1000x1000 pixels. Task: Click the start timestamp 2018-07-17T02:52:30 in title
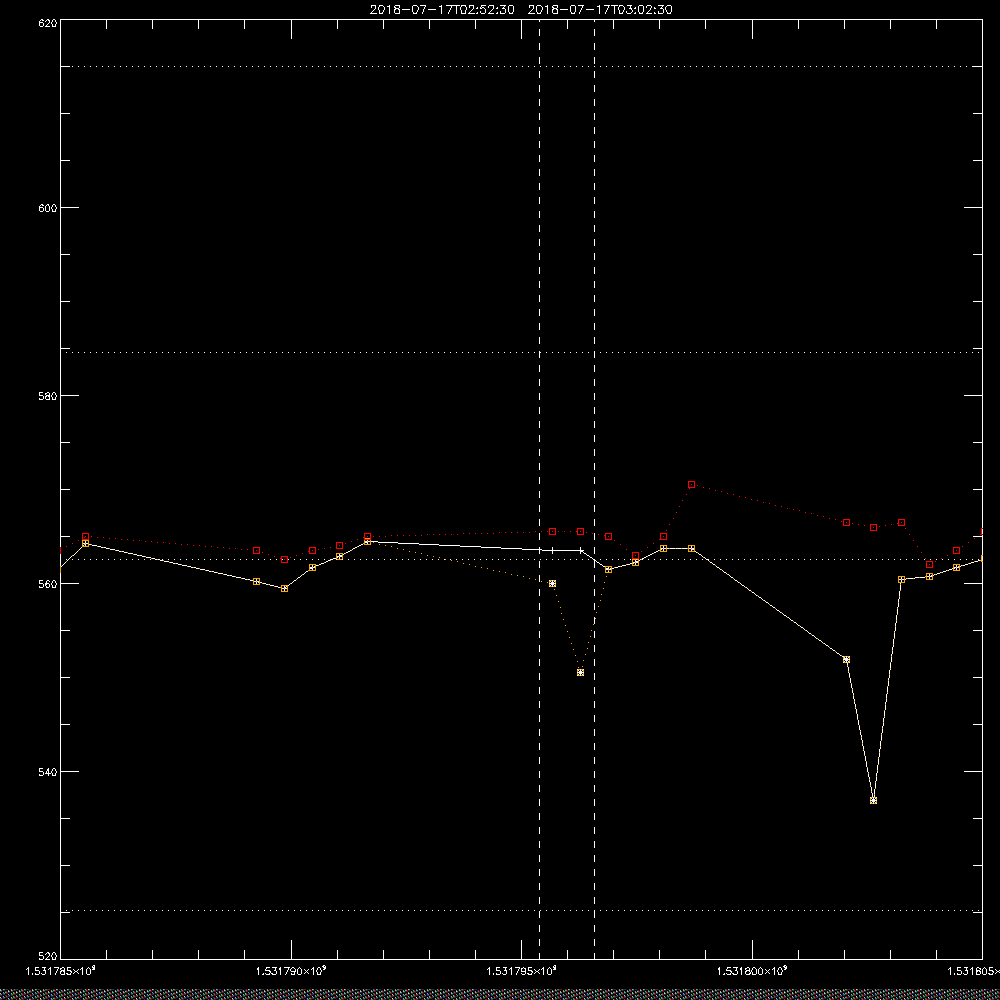(442, 10)
